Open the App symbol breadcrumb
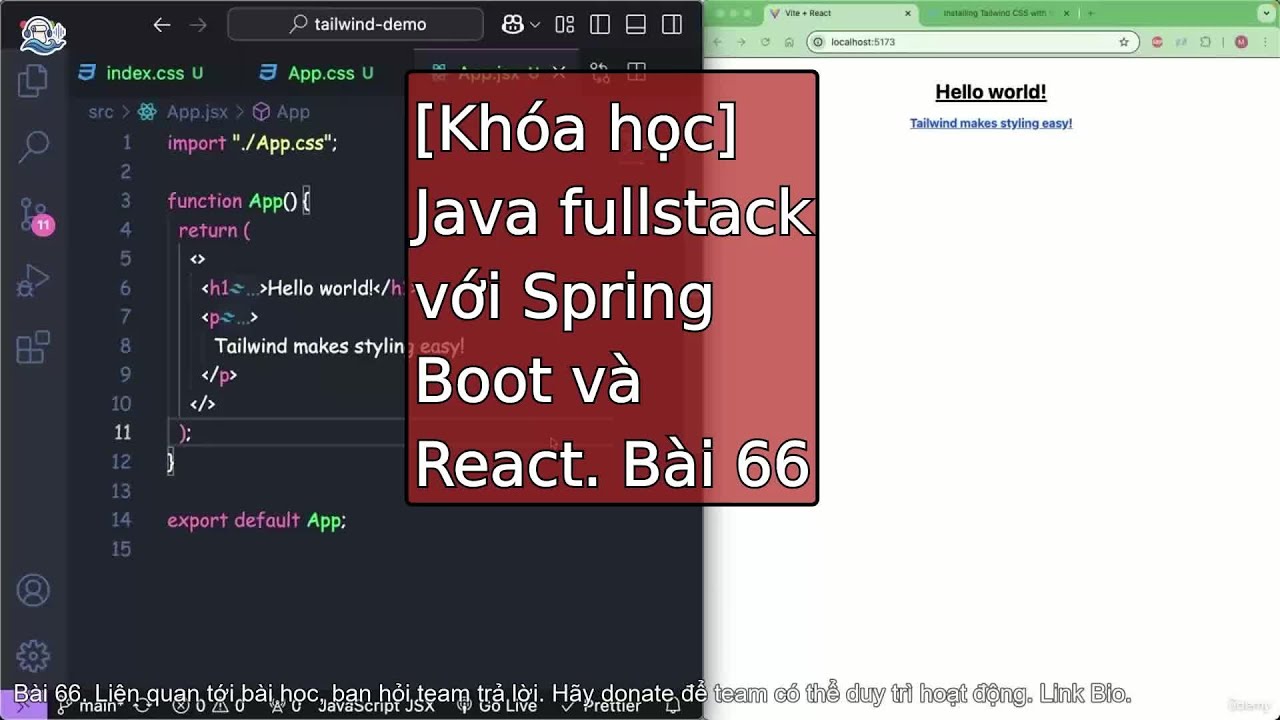Viewport: 1280px width, 720px height. click(281, 112)
